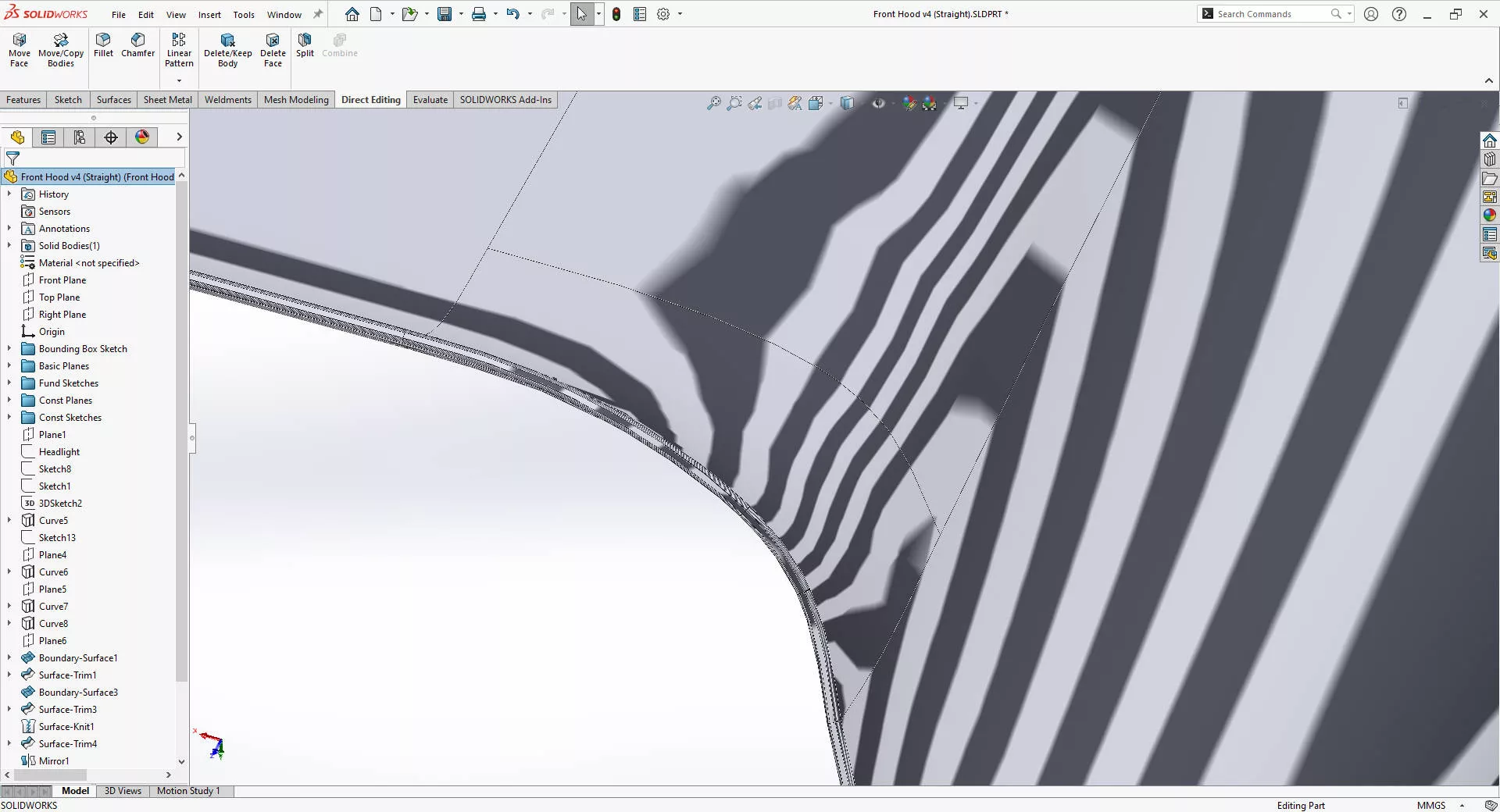Open the Insert menu
The image size is (1500, 812).
click(x=209, y=14)
